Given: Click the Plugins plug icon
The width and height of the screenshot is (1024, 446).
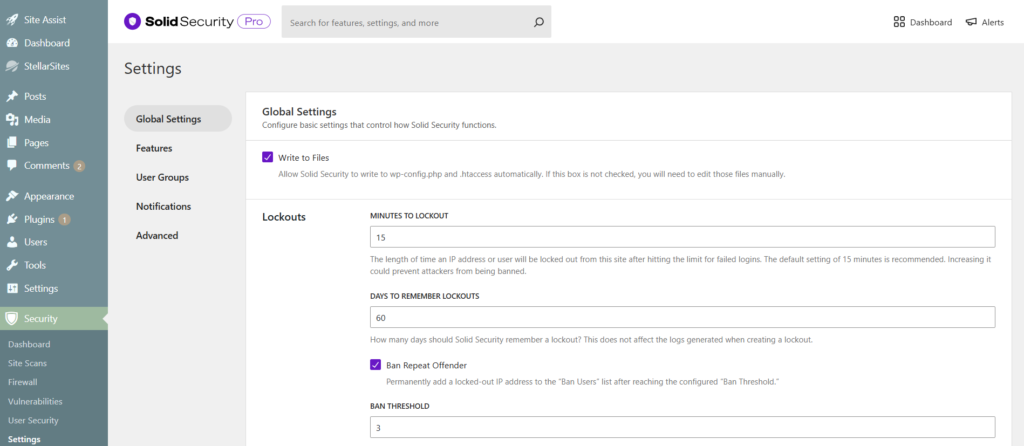Looking at the screenshot, I should pyautogui.click(x=12, y=219).
